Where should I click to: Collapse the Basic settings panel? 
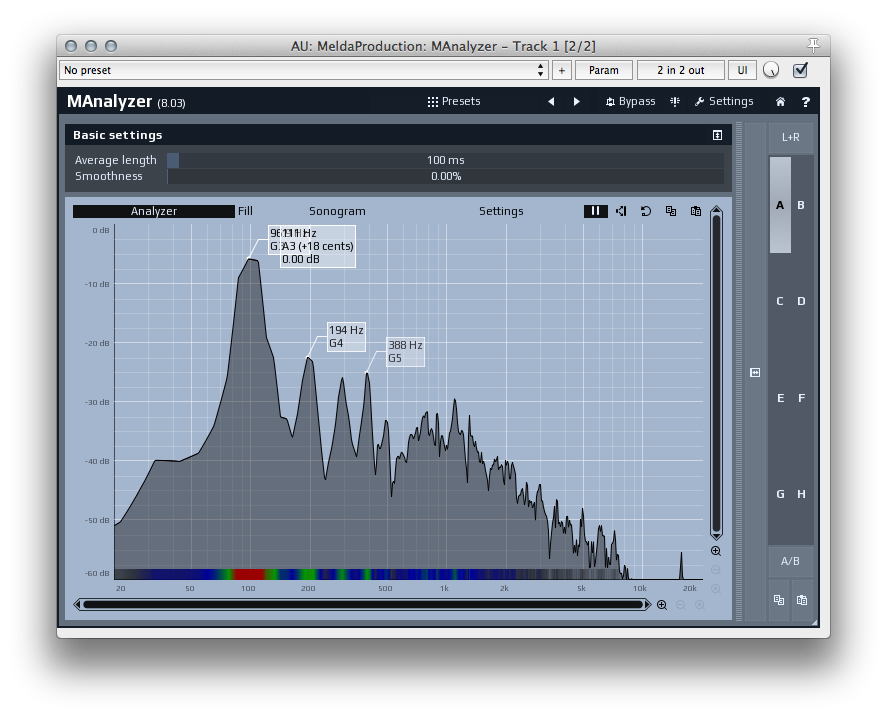click(717, 135)
